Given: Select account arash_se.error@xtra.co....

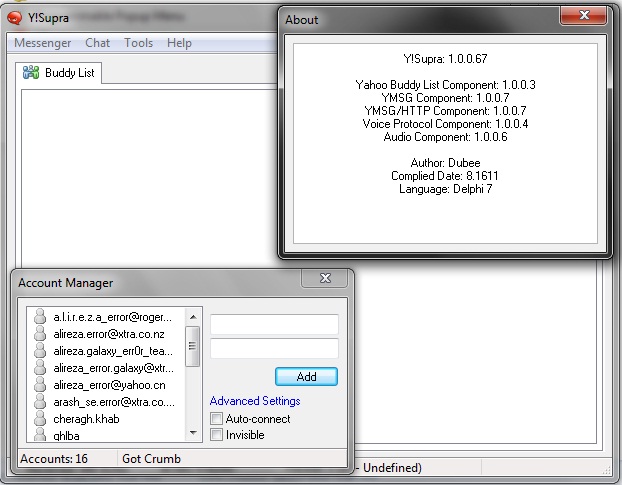Looking at the screenshot, I should [114, 402].
